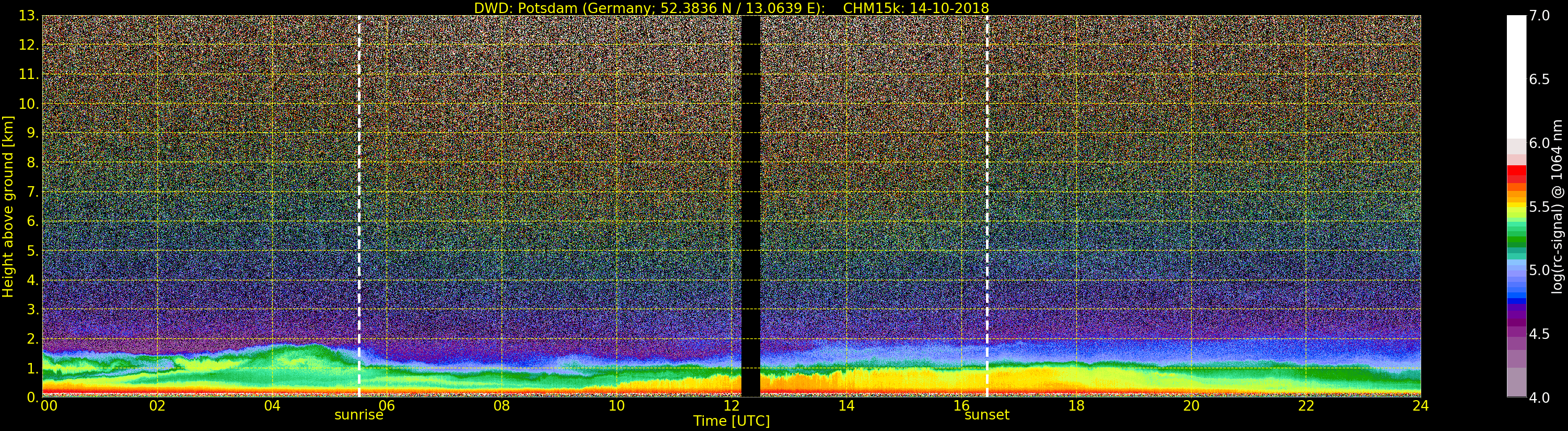This screenshot has height=431, width=1568.
Task: Click time tick label "12"
Action: point(731,406)
